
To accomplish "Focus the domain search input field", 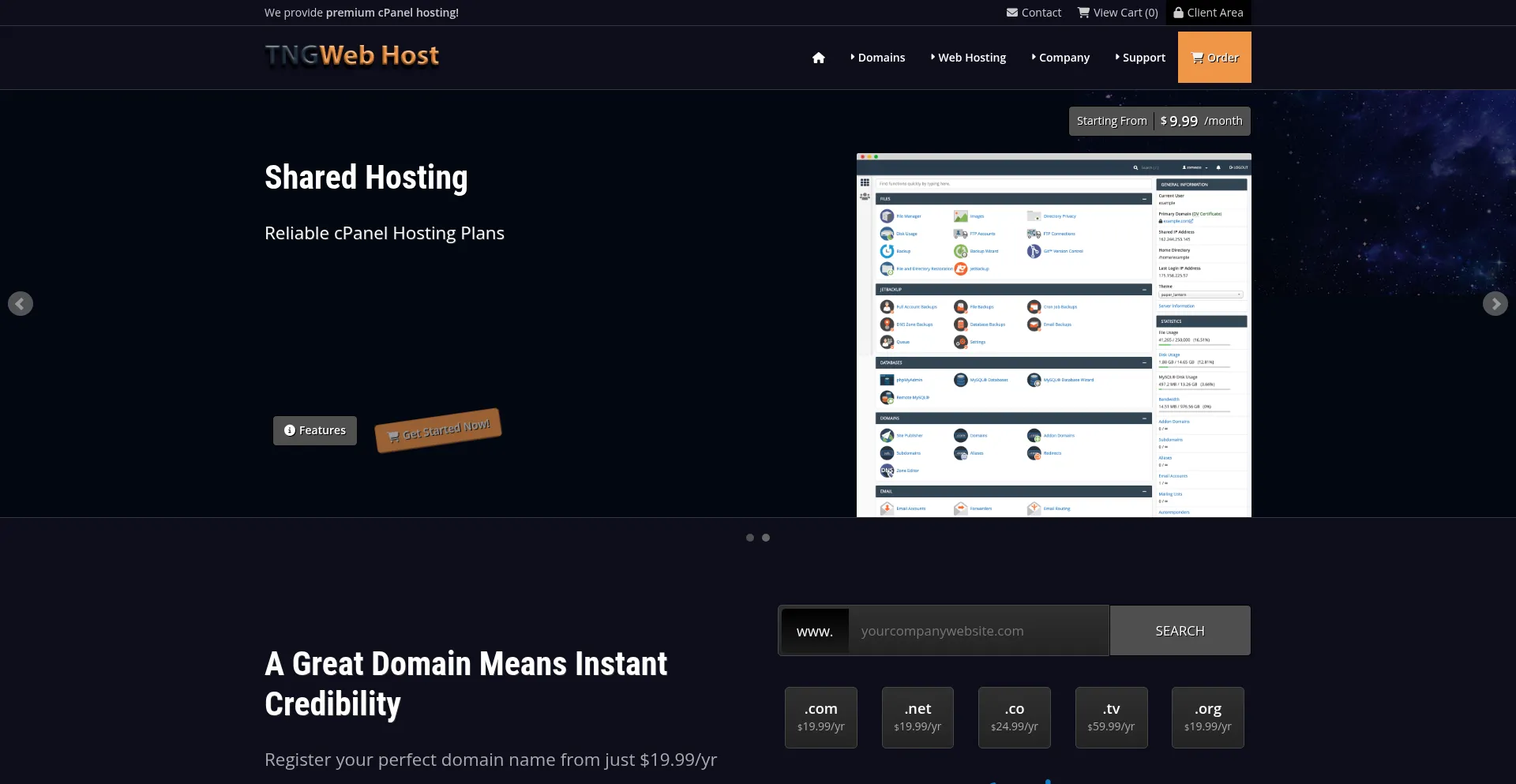I will [x=978, y=631].
